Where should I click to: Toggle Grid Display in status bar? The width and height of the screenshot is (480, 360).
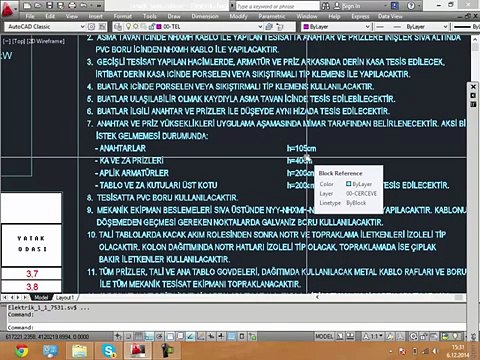point(138,337)
